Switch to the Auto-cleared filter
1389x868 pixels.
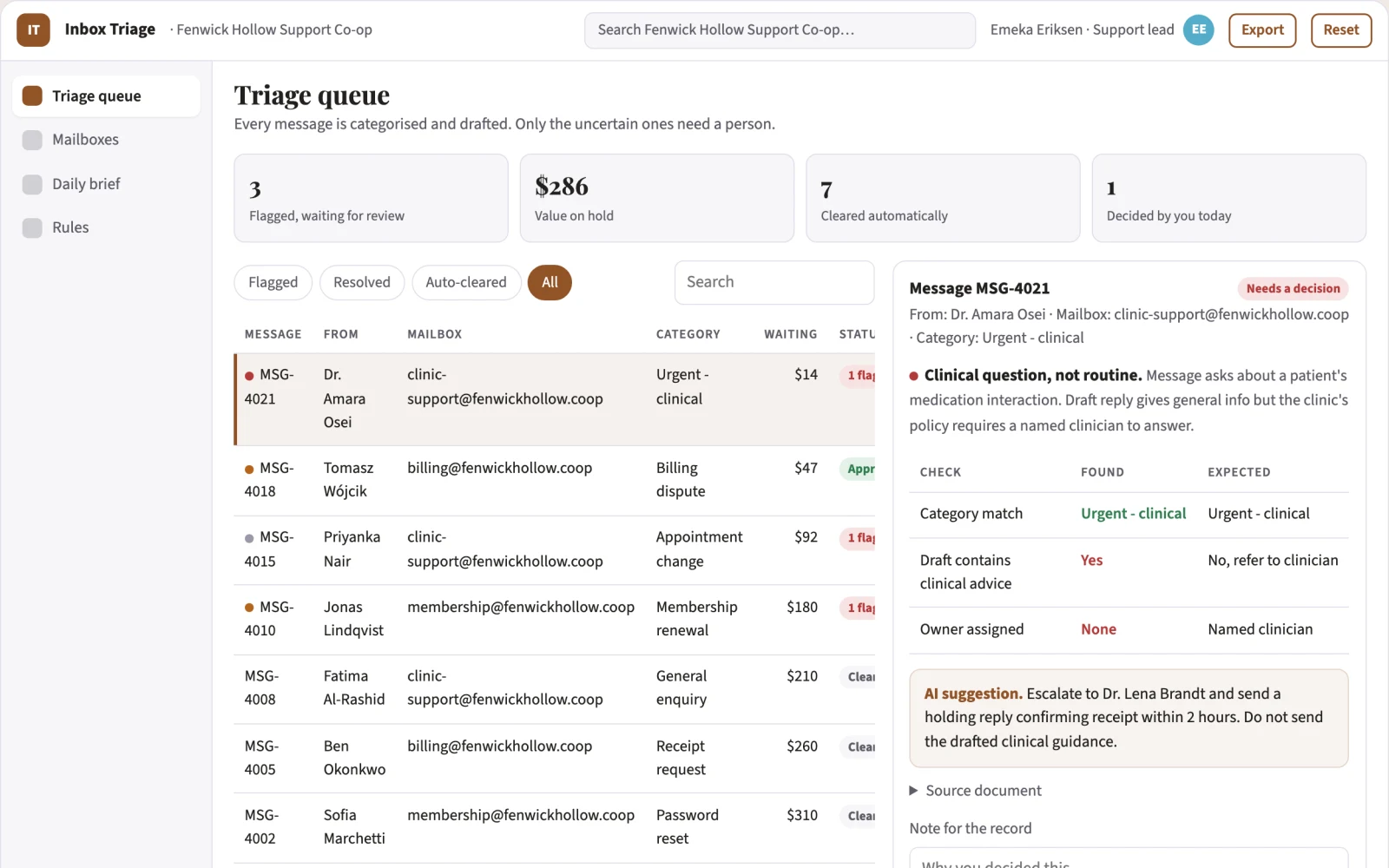pos(466,282)
